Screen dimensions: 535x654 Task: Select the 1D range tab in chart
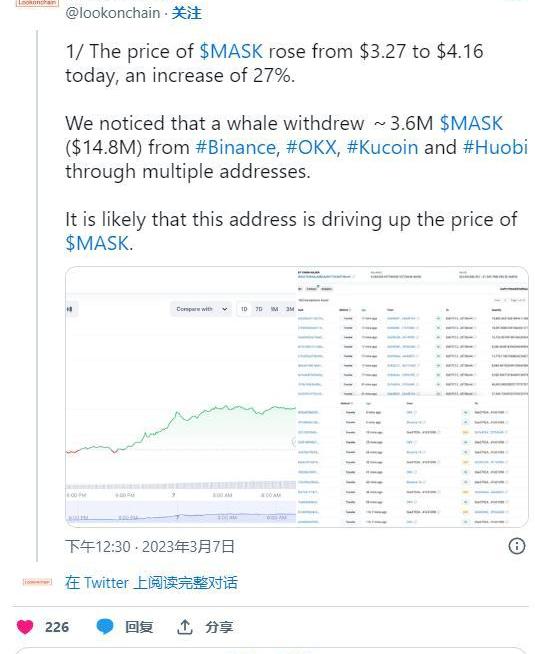point(244,309)
